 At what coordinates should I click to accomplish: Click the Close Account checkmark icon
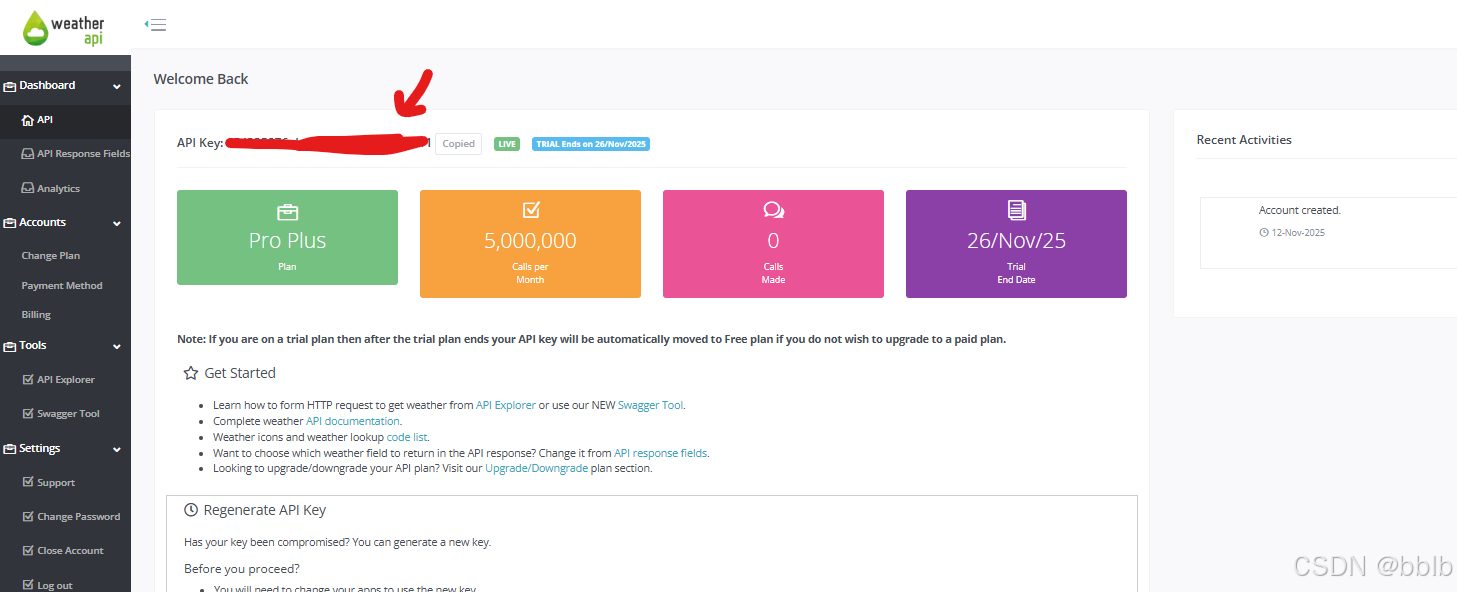pyautogui.click(x=28, y=551)
